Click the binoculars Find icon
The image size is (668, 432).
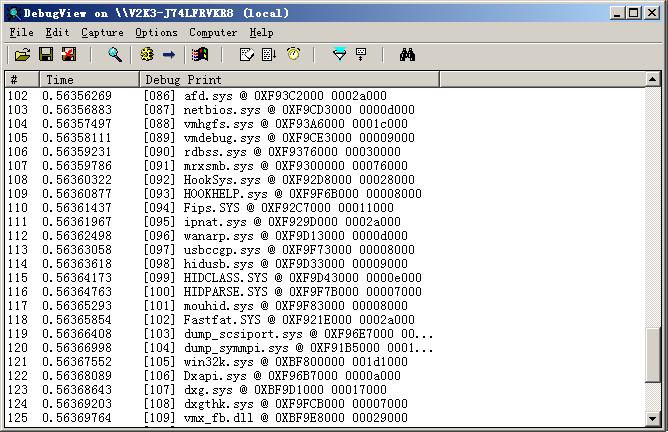407,55
